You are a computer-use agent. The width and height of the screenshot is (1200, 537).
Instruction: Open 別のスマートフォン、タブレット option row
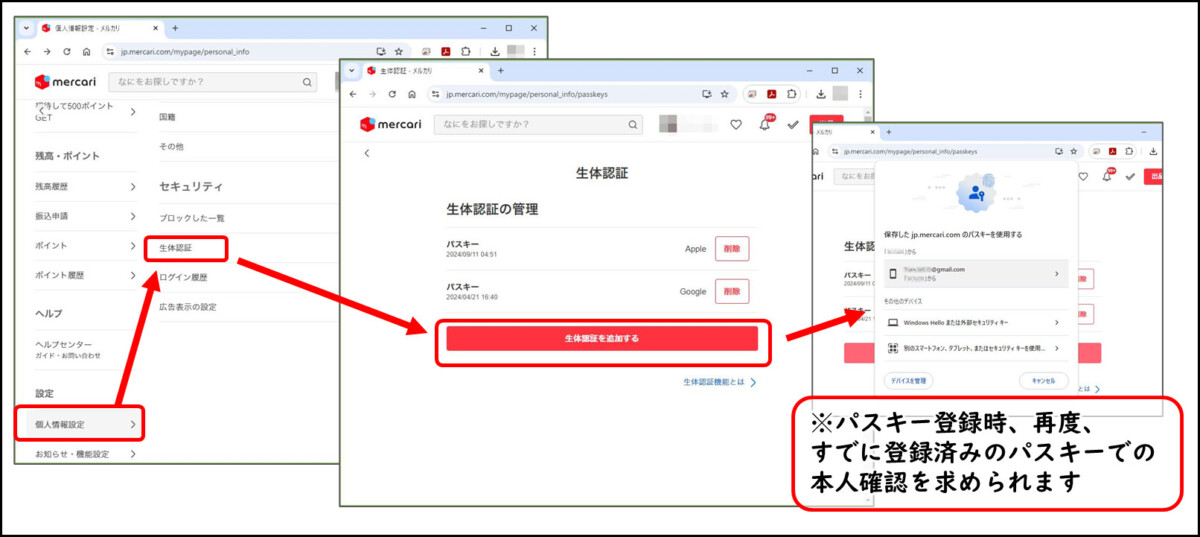point(977,348)
